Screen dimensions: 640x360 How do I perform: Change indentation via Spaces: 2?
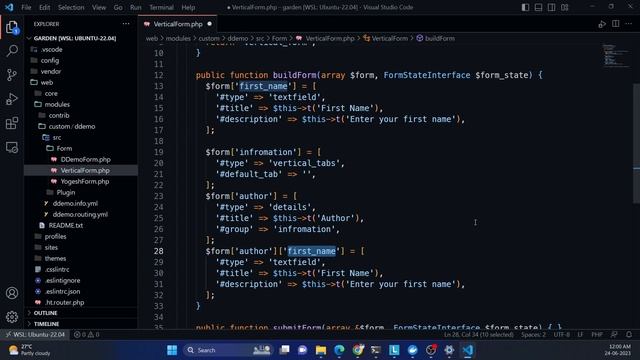tap(533, 335)
